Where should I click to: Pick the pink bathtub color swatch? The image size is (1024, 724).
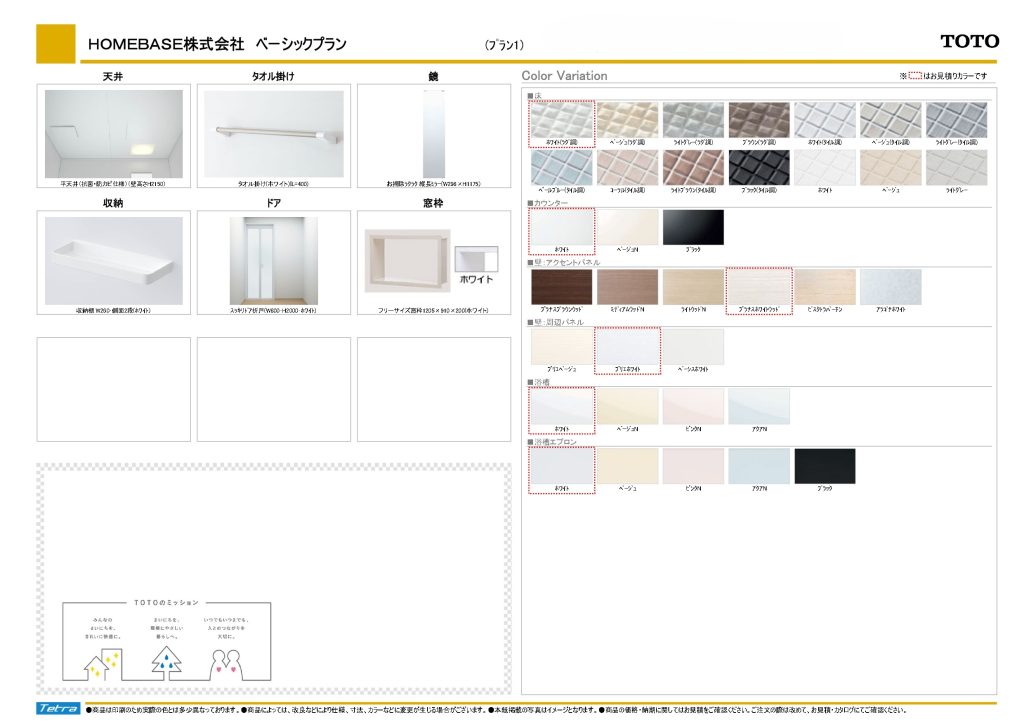click(x=693, y=406)
